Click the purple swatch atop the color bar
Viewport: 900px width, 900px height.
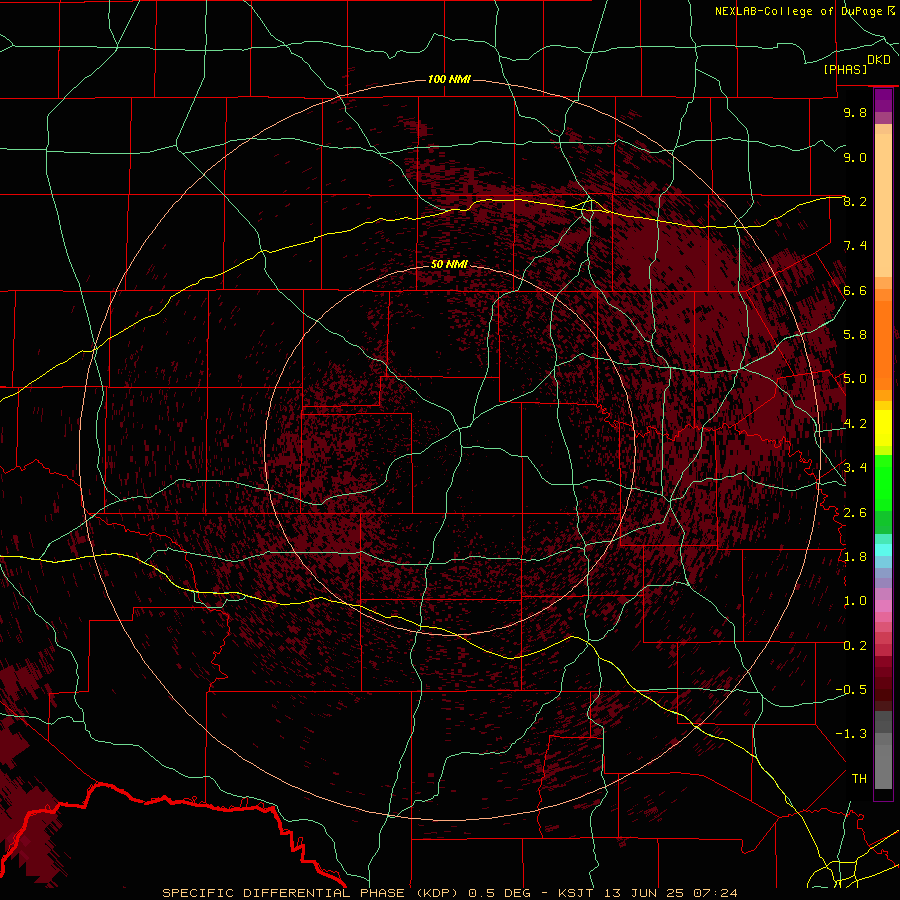tap(883, 100)
